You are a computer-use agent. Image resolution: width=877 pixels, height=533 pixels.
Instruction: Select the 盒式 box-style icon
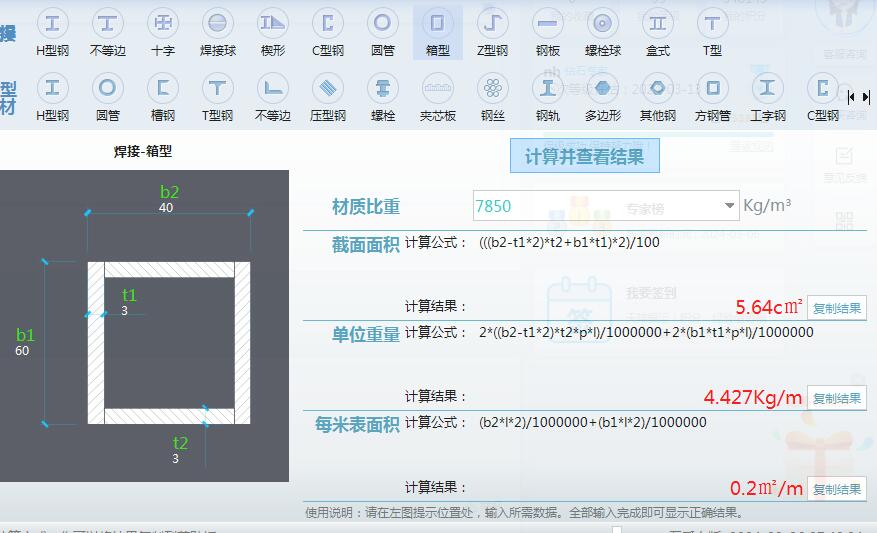657,32
